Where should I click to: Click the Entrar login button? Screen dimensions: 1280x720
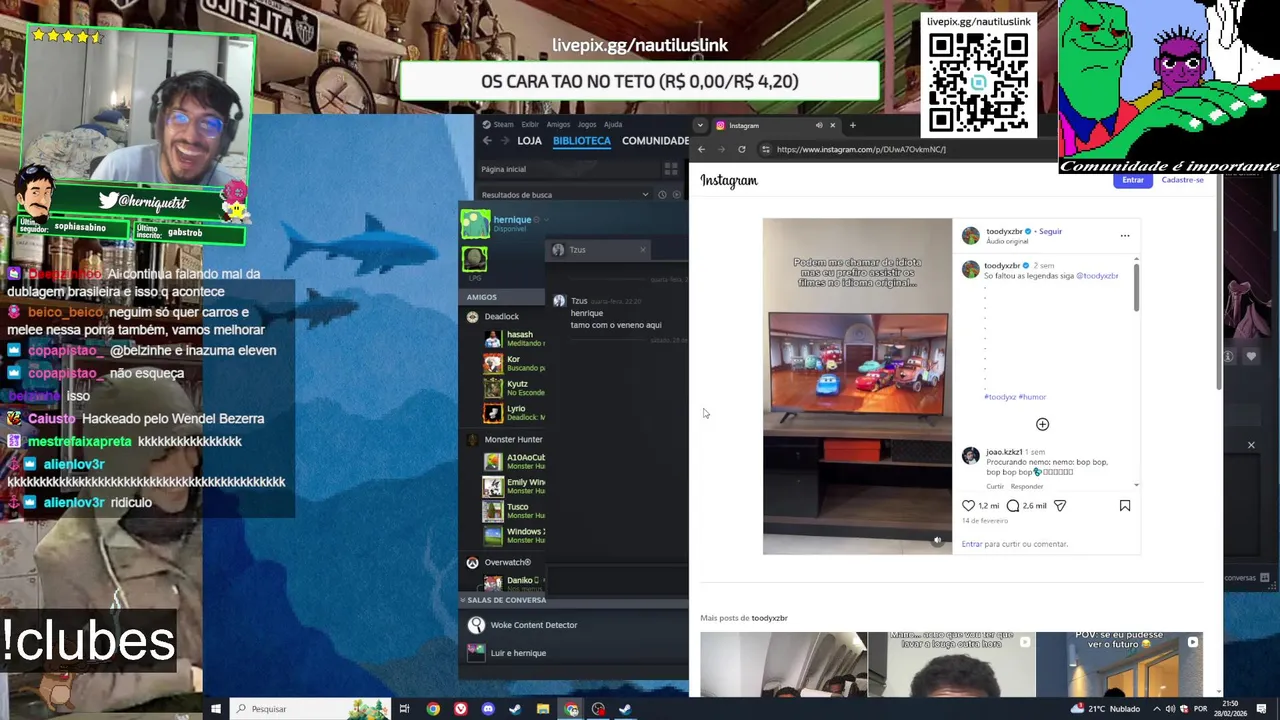pyautogui.click(x=1133, y=180)
